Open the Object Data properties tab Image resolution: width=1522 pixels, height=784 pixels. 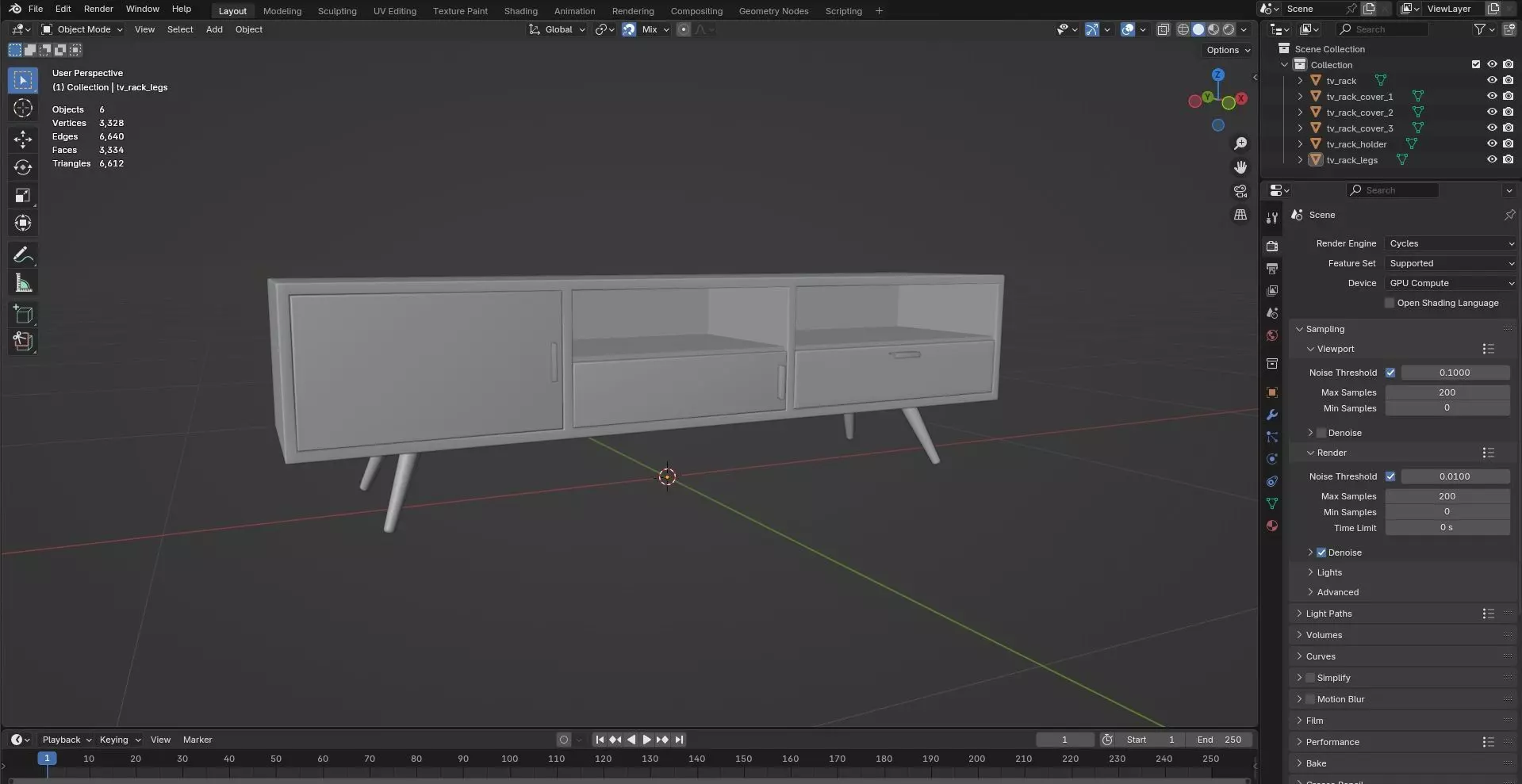pos(1272,503)
